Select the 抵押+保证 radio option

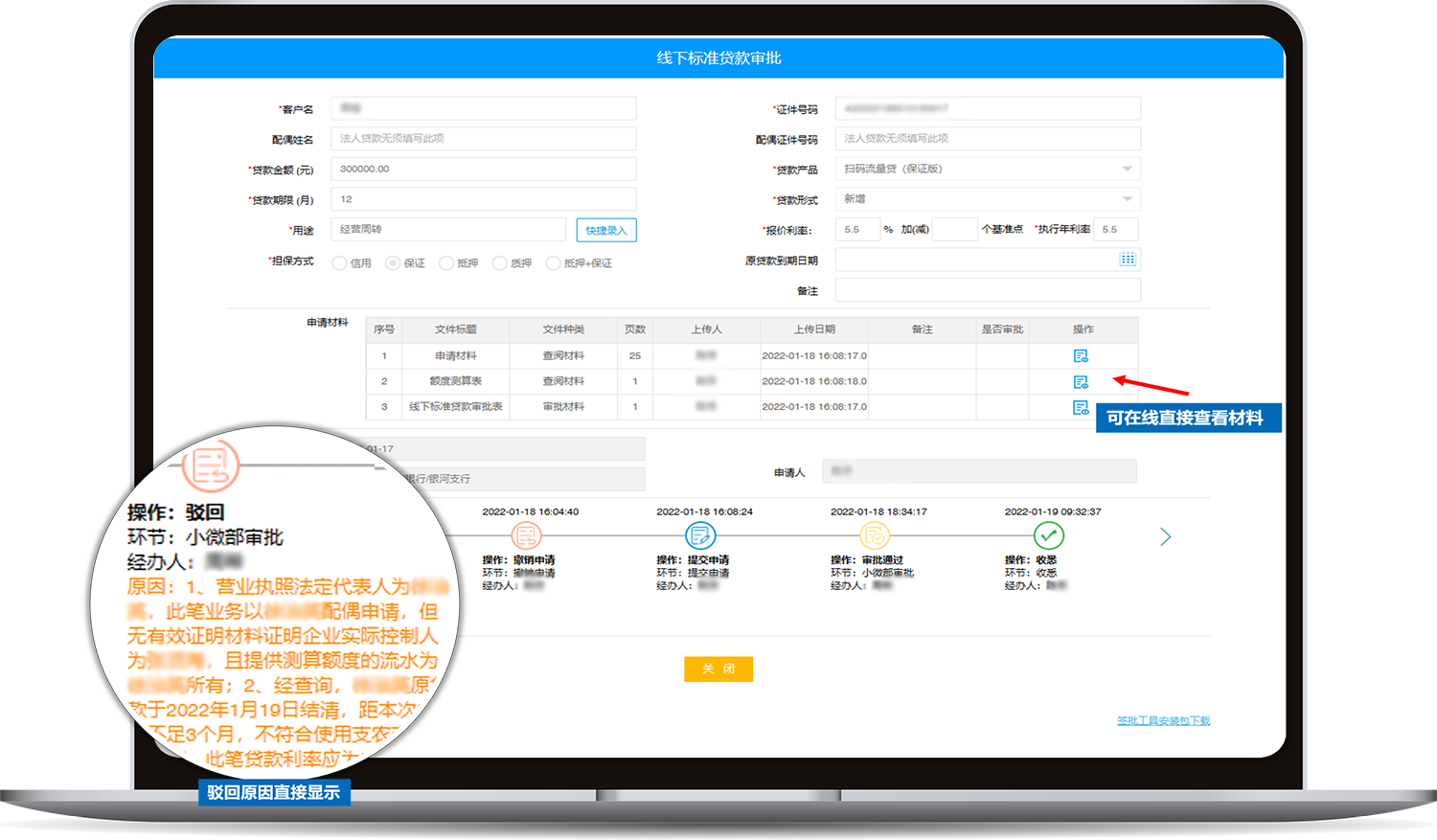(x=554, y=261)
